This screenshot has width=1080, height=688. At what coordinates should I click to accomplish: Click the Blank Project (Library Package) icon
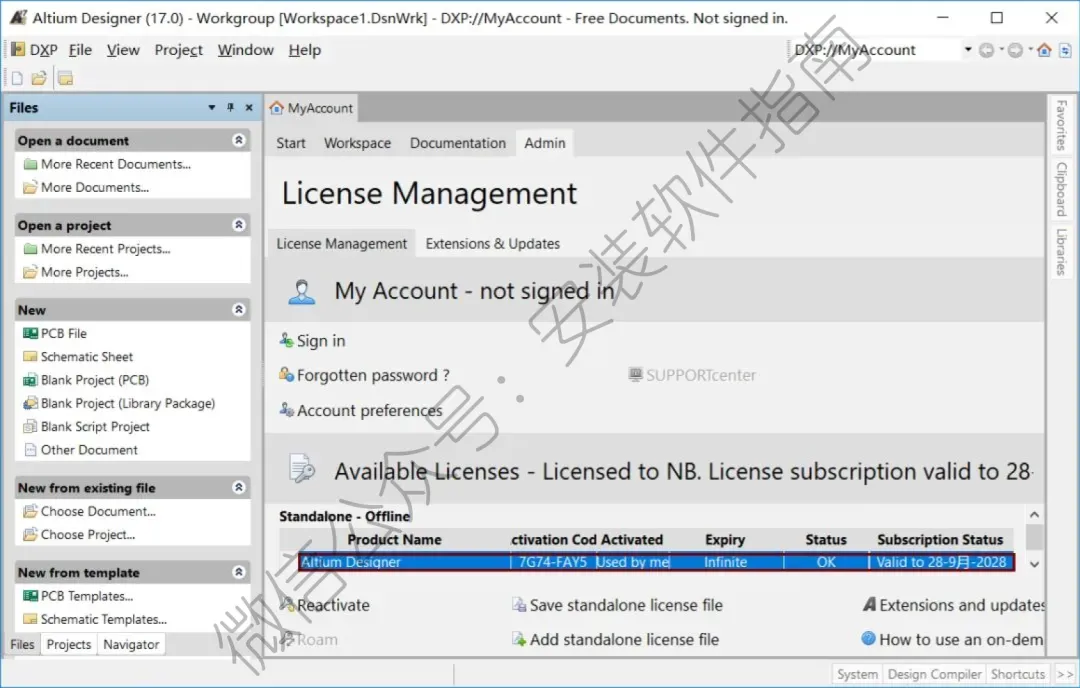pos(30,404)
